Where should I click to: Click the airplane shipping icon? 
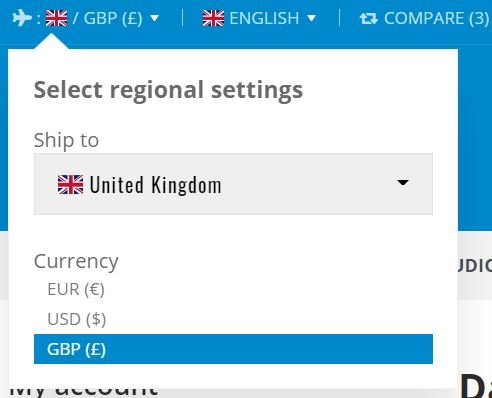coord(22,18)
